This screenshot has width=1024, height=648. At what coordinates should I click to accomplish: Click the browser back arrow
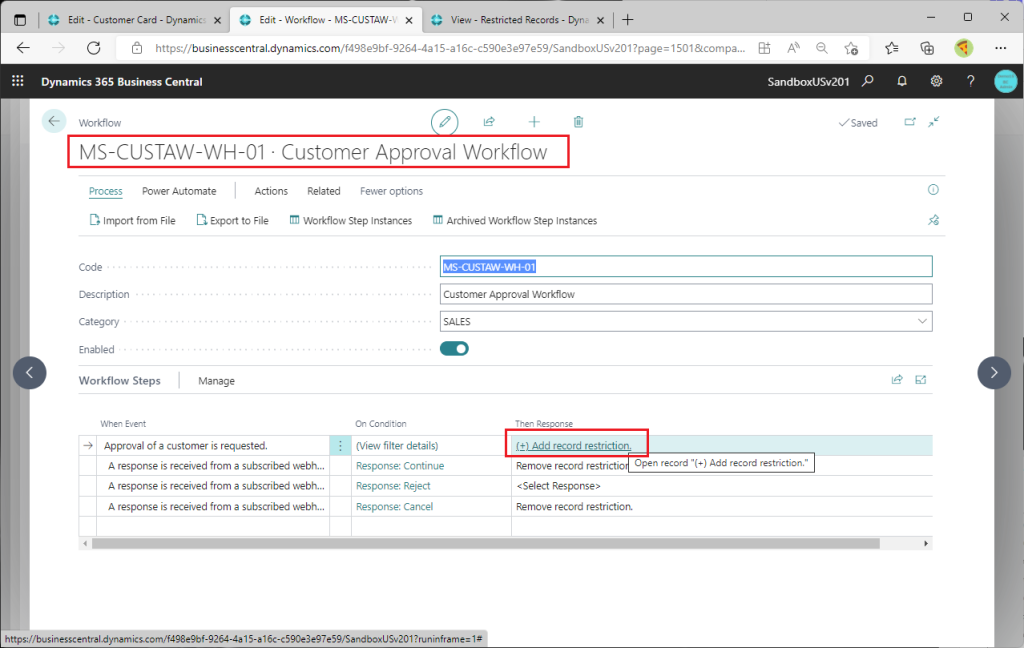[24, 48]
